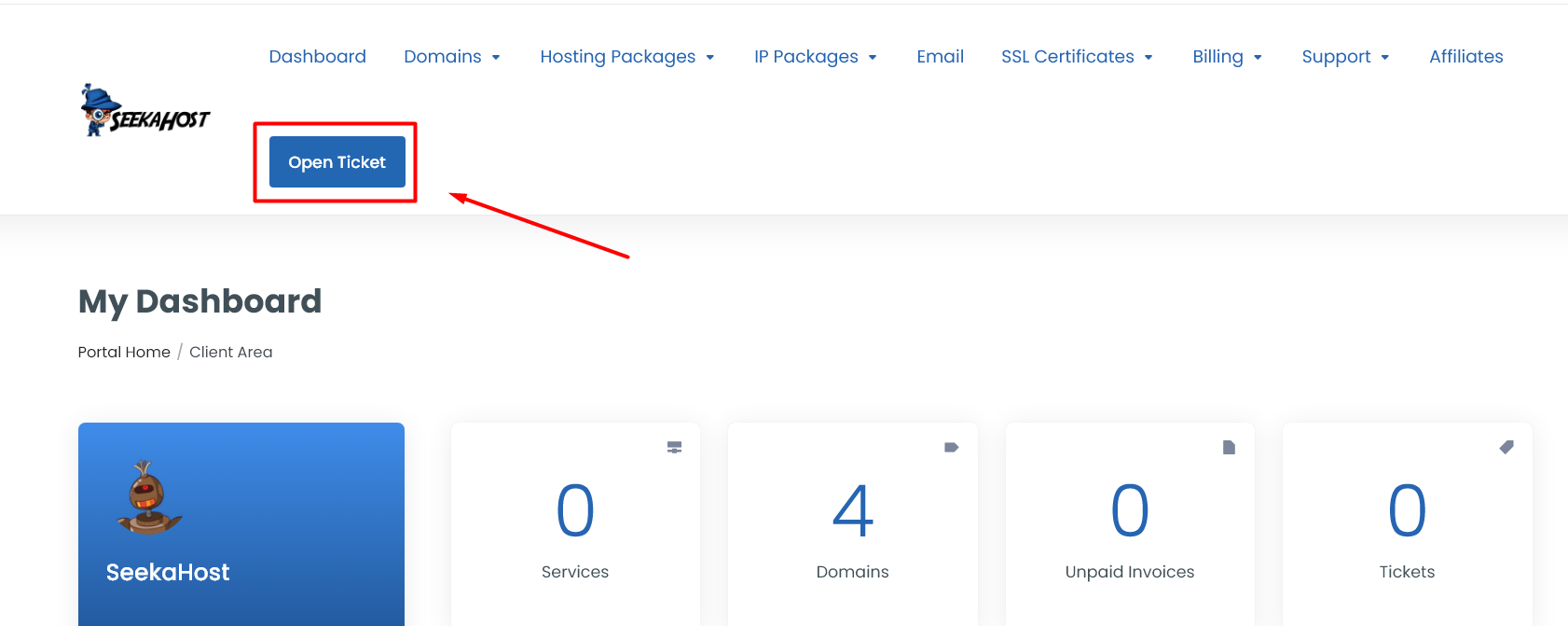Select the Client Area breadcrumb text
The image size is (1568, 626).
(231, 352)
